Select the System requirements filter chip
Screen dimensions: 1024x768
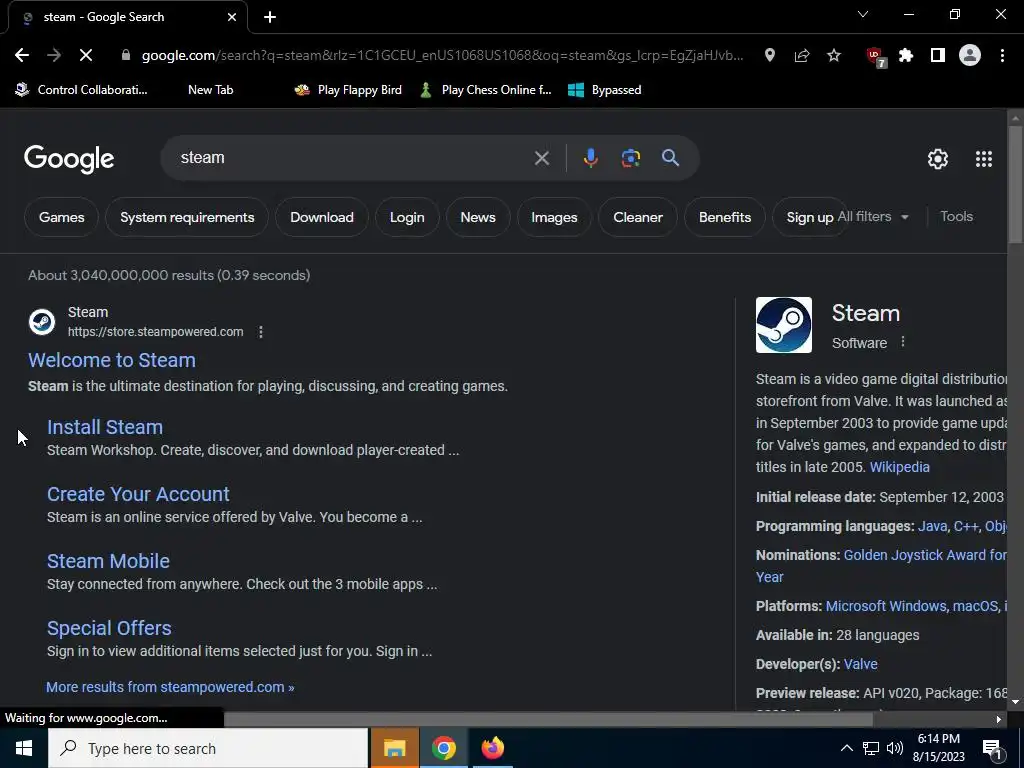(x=187, y=217)
